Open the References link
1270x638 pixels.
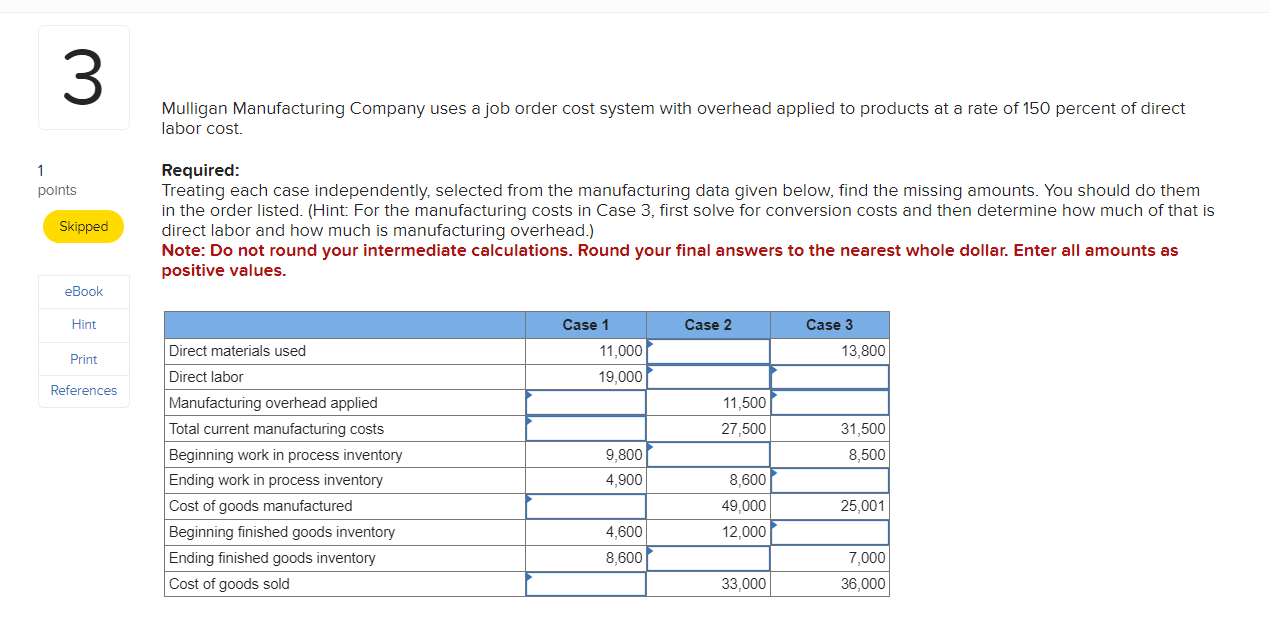[84, 390]
